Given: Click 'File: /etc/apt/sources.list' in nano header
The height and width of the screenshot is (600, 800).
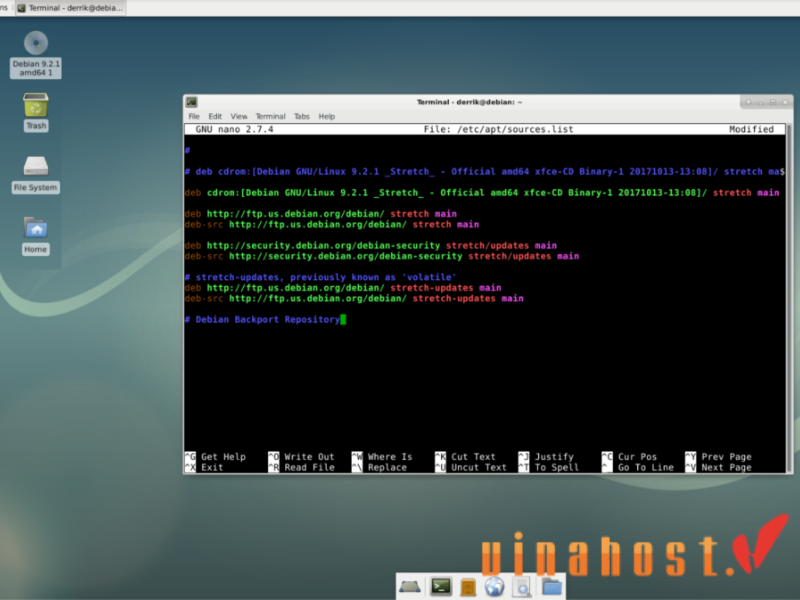Looking at the screenshot, I should click(498, 130).
